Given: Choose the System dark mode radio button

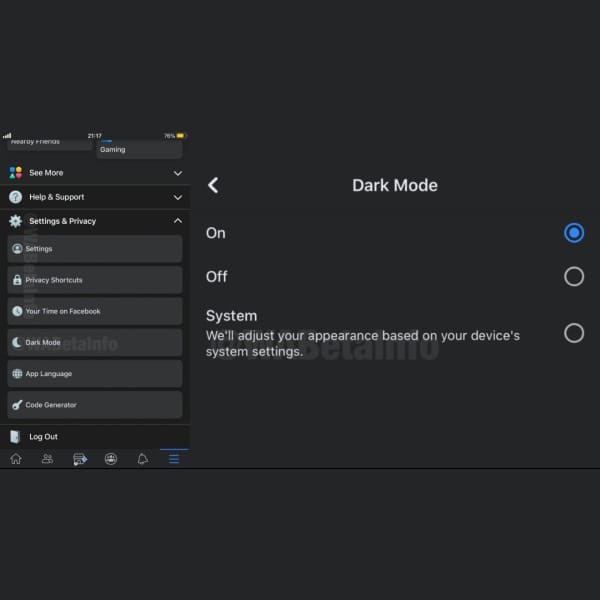Looking at the screenshot, I should [x=573, y=333].
